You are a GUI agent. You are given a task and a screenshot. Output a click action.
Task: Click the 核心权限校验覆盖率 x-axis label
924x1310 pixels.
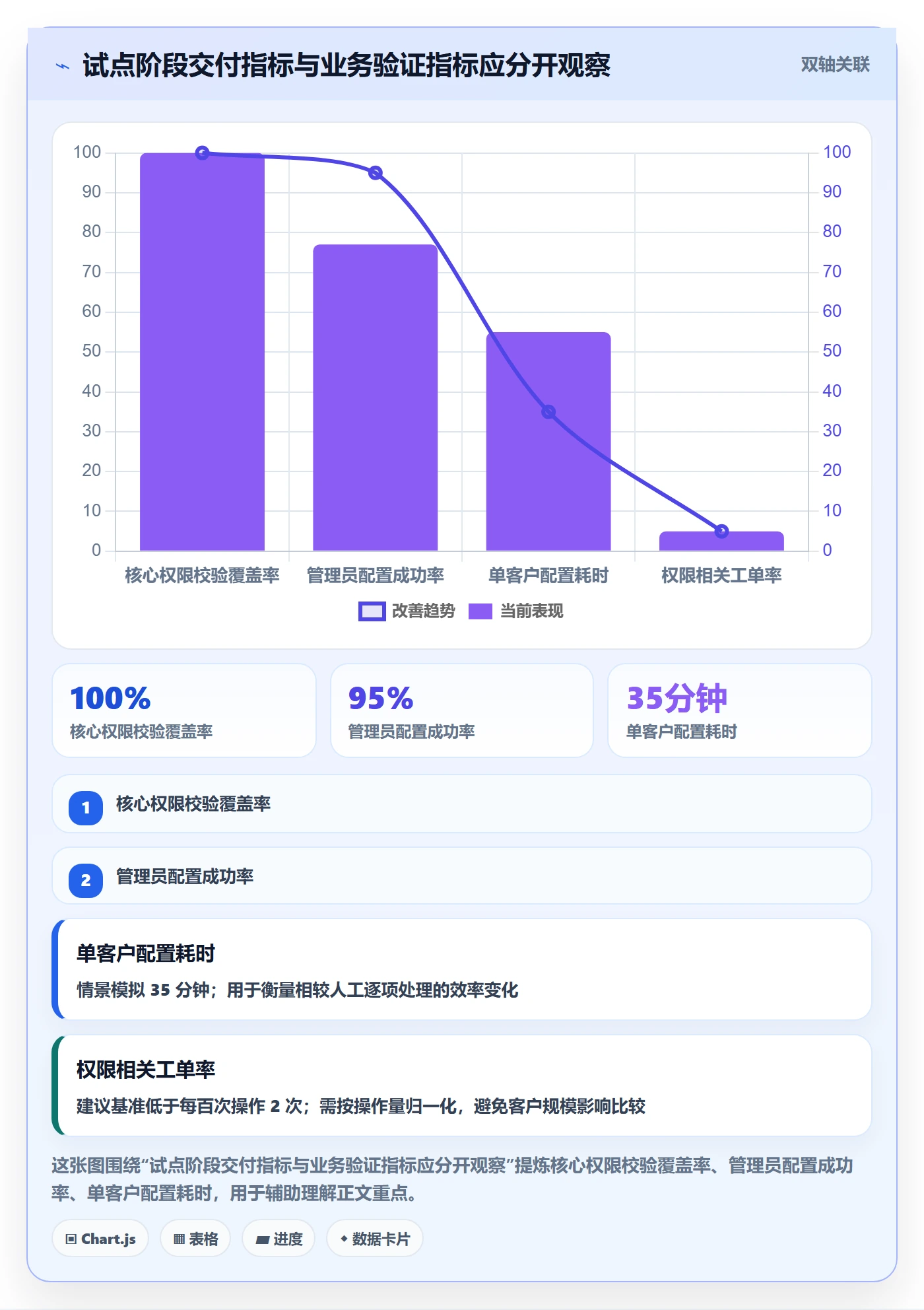point(203,576)
